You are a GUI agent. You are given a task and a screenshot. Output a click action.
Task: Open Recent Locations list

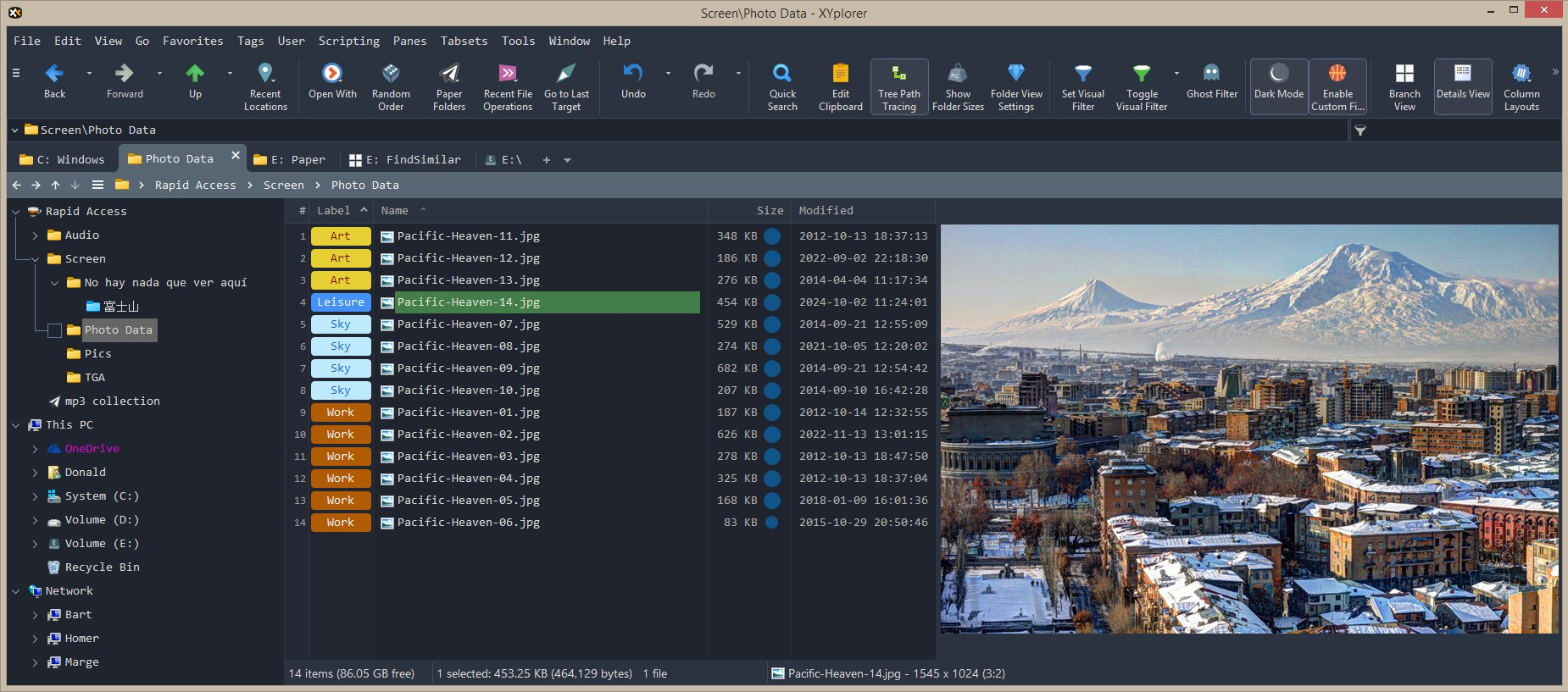(265, 86)
